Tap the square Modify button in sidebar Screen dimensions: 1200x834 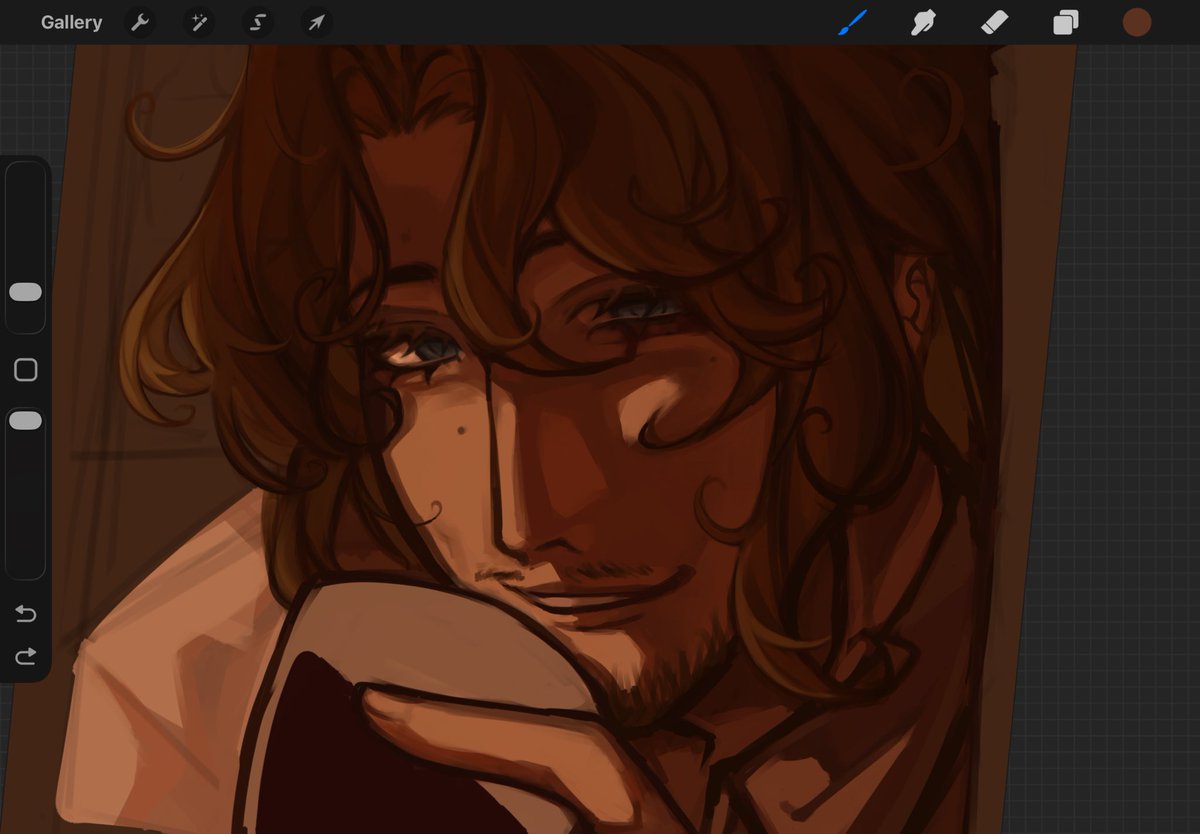[26, 370]
